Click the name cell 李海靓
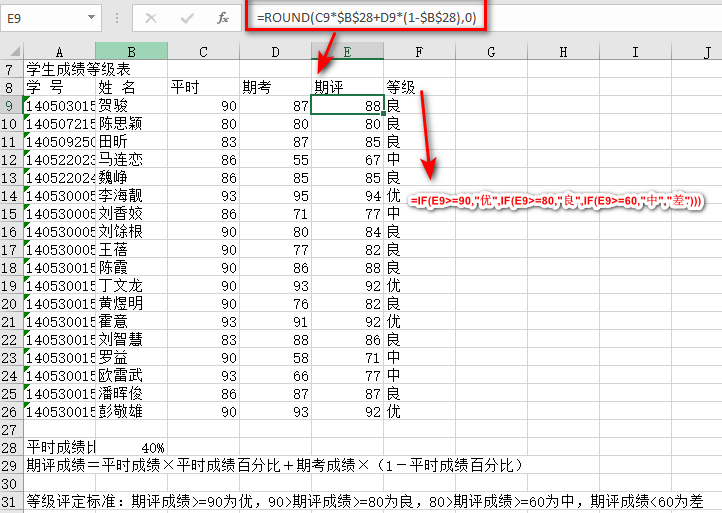Viewport: 722px width, 513px height. 131,196
